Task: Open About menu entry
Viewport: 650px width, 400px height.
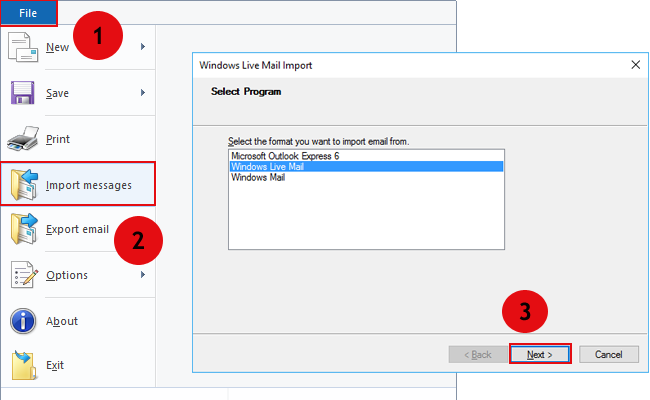Action: [x=62, y=321]
